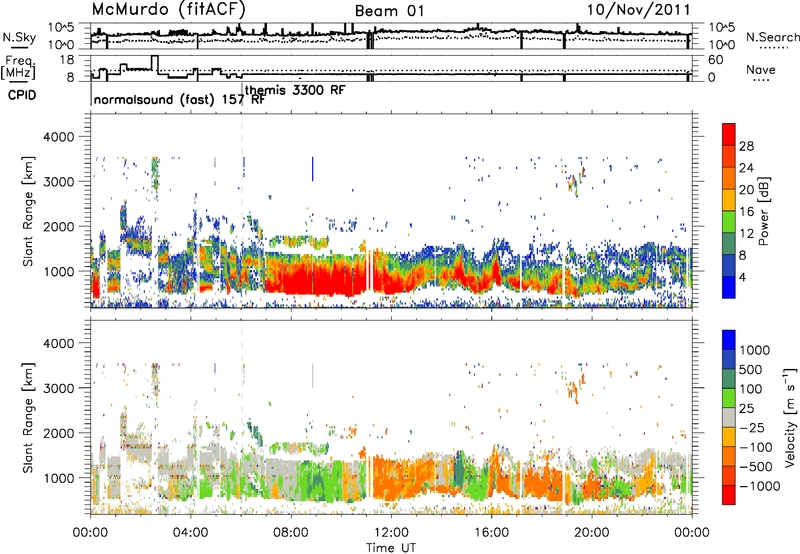The image size is (800, 554).
Task: Click the blue bottom of power colorbar
Action: [x=729, y=287]
